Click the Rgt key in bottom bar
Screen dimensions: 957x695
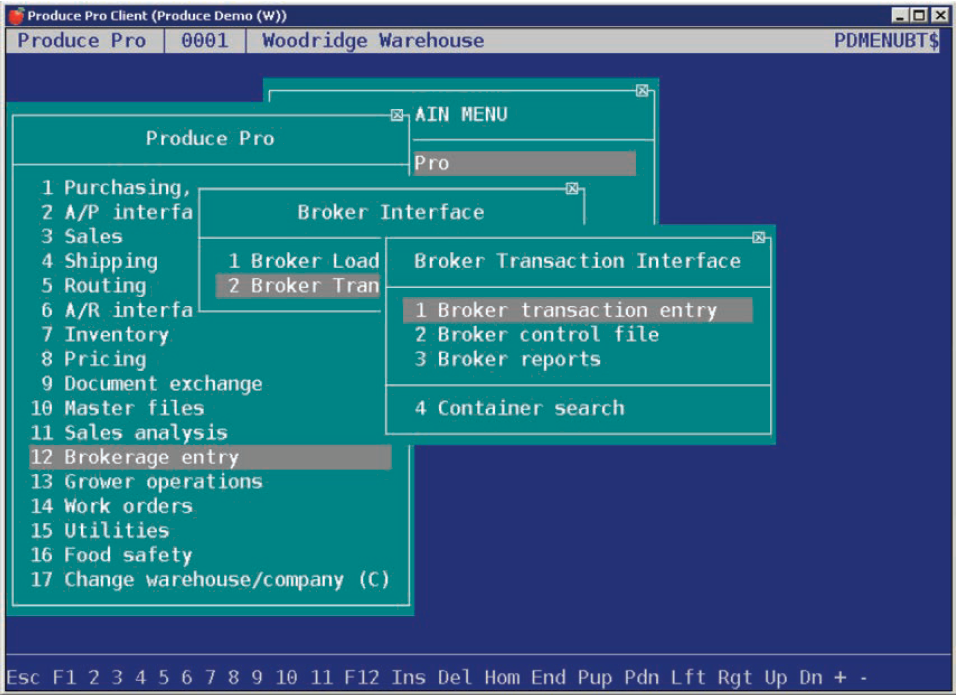pyautogui.click(x=735, y=677)
